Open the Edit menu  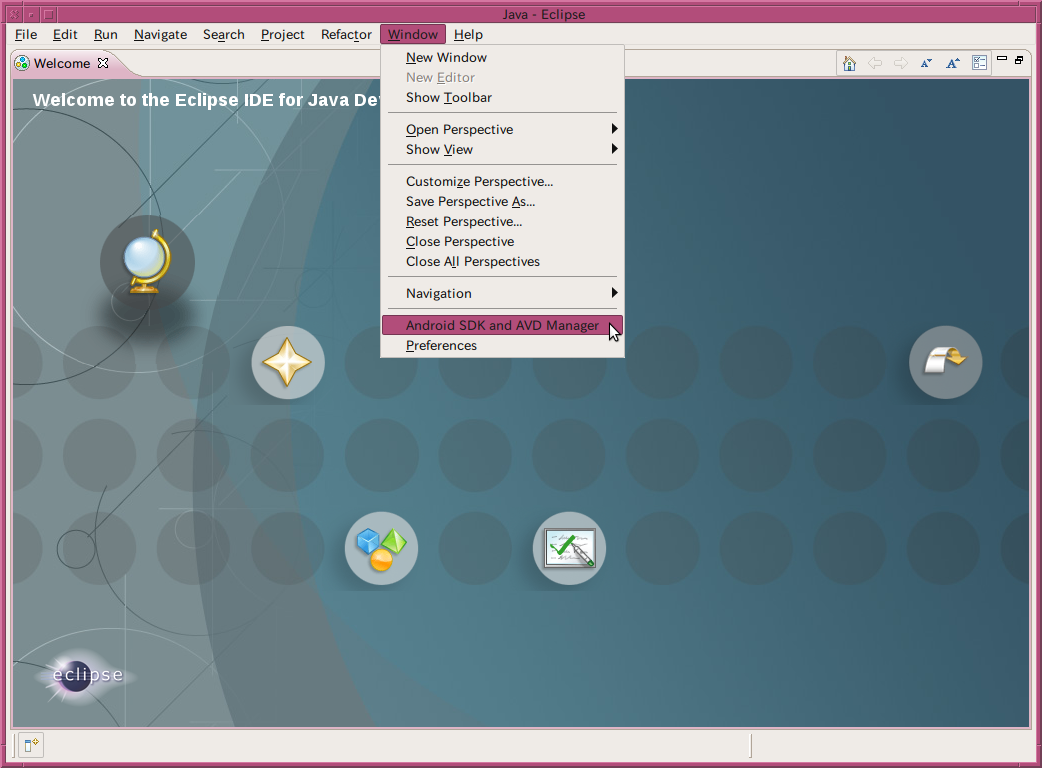coord(65,35)
